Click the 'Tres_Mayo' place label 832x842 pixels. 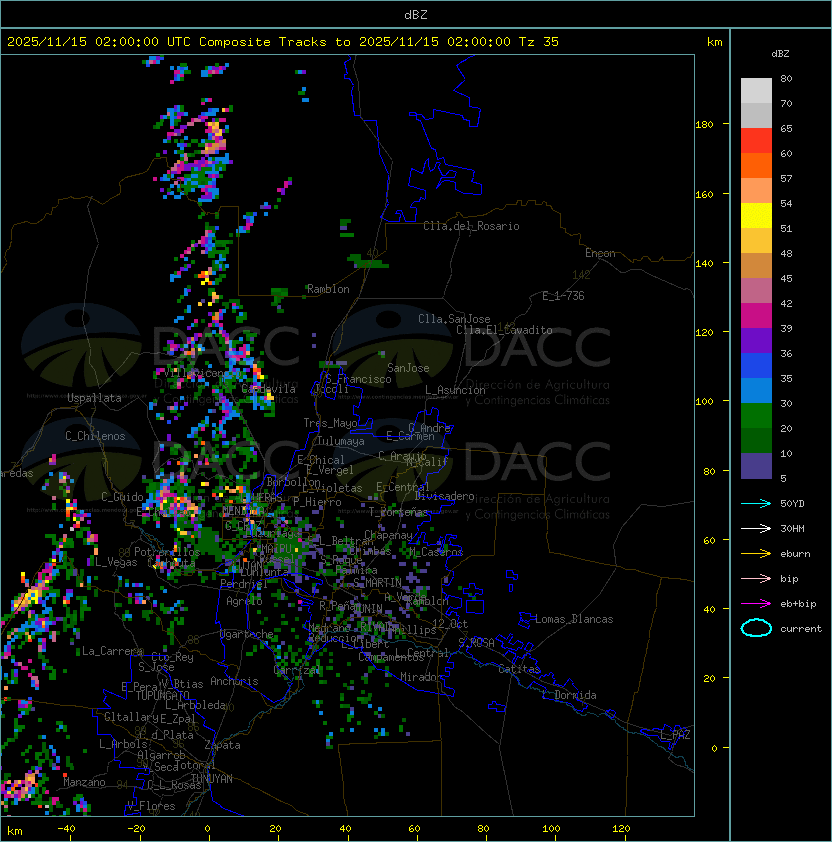pos(330,423)
